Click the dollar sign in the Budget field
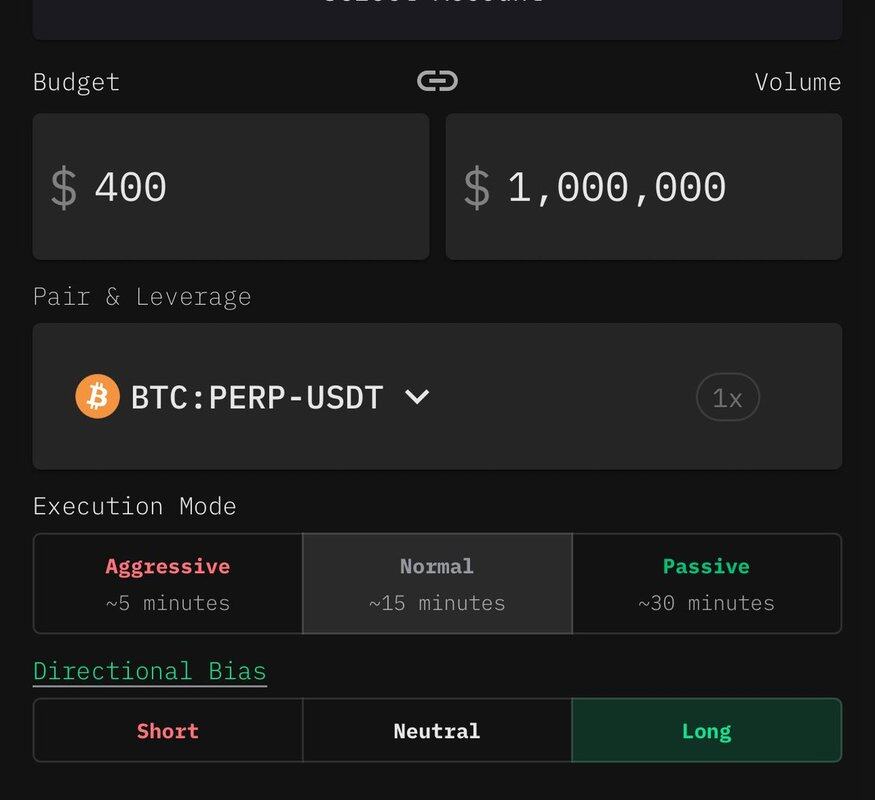875x800 pixels. (64, 188)
